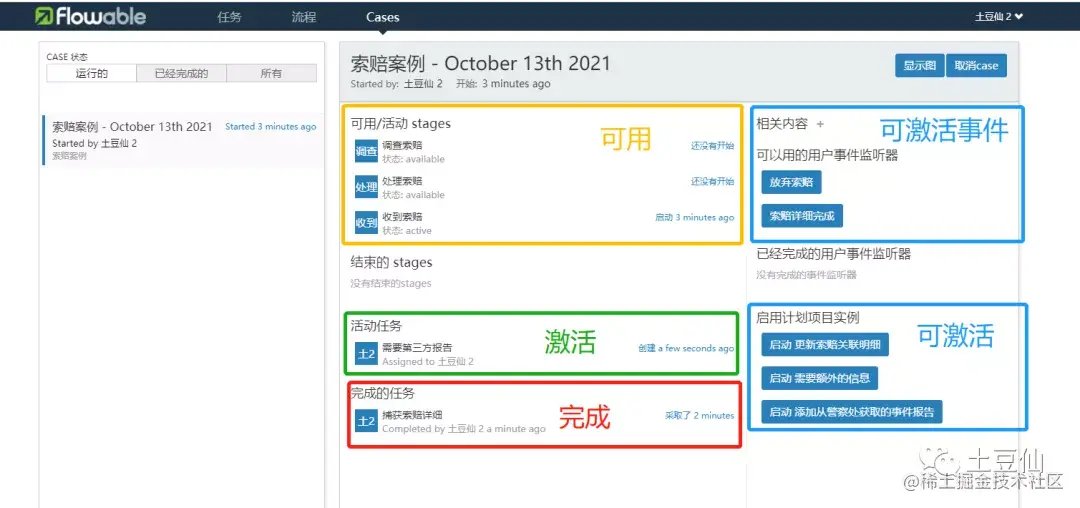Select the 已经完成的 case filter
The width and height of the screenshot is (1080, 508).
tap(181, 73)
